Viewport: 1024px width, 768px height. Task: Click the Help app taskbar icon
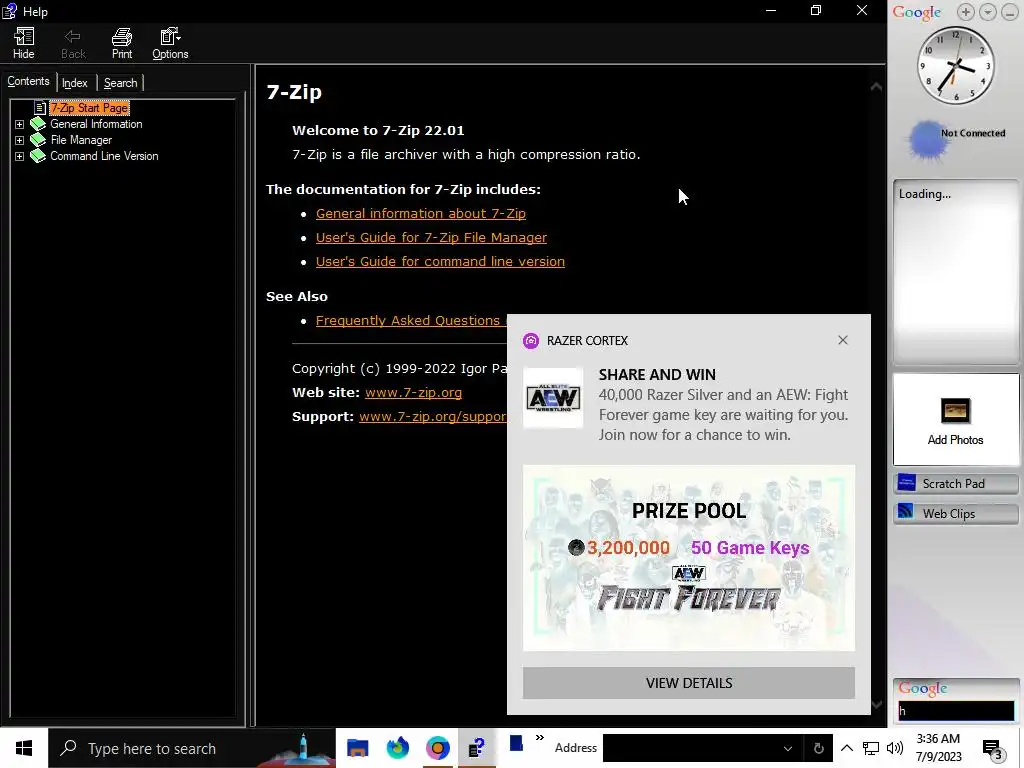click(x=477, y=748)
